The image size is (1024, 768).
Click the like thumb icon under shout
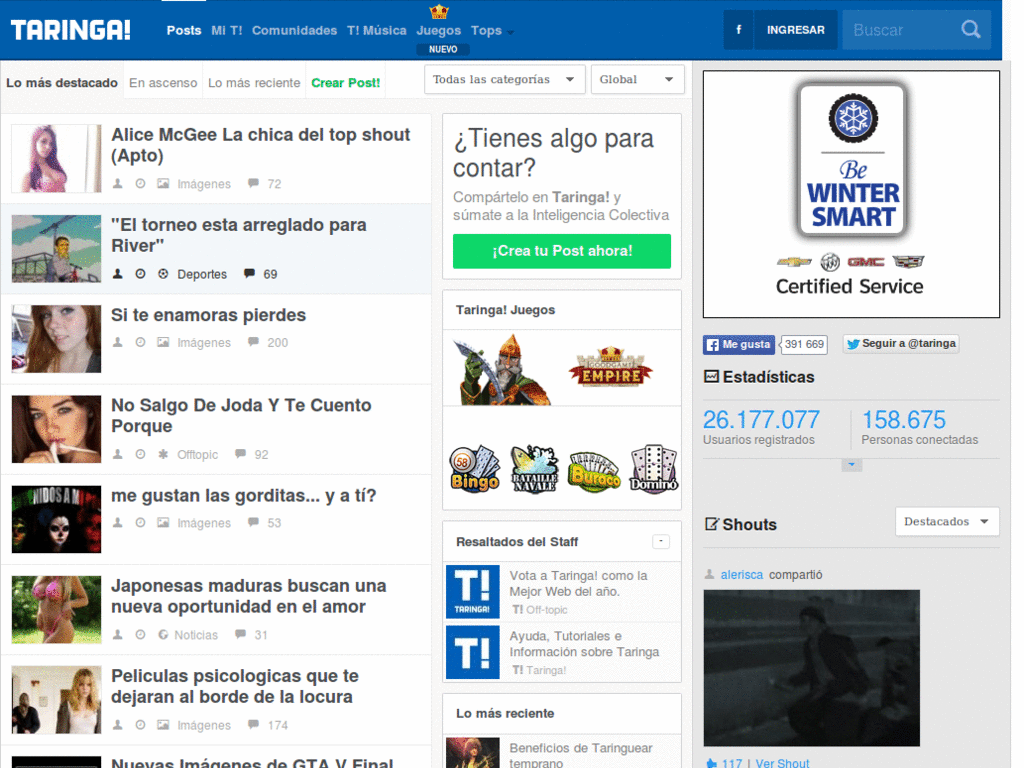[x=711, y=763]
